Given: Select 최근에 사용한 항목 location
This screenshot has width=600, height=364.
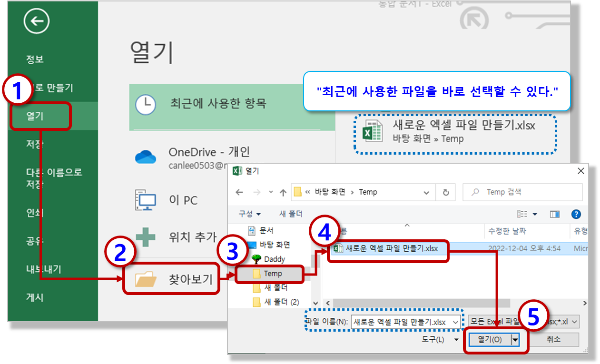Looking at the screenshot, I should [x=232, y=108].
